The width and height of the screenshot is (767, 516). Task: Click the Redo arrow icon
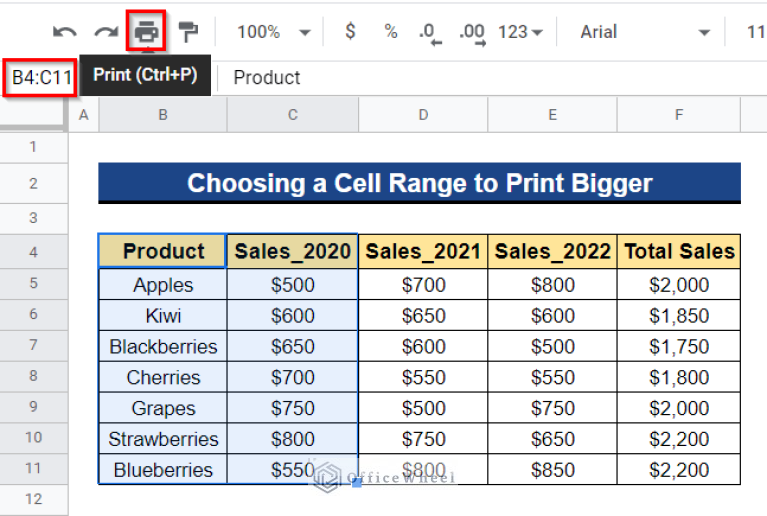(106, 32)
